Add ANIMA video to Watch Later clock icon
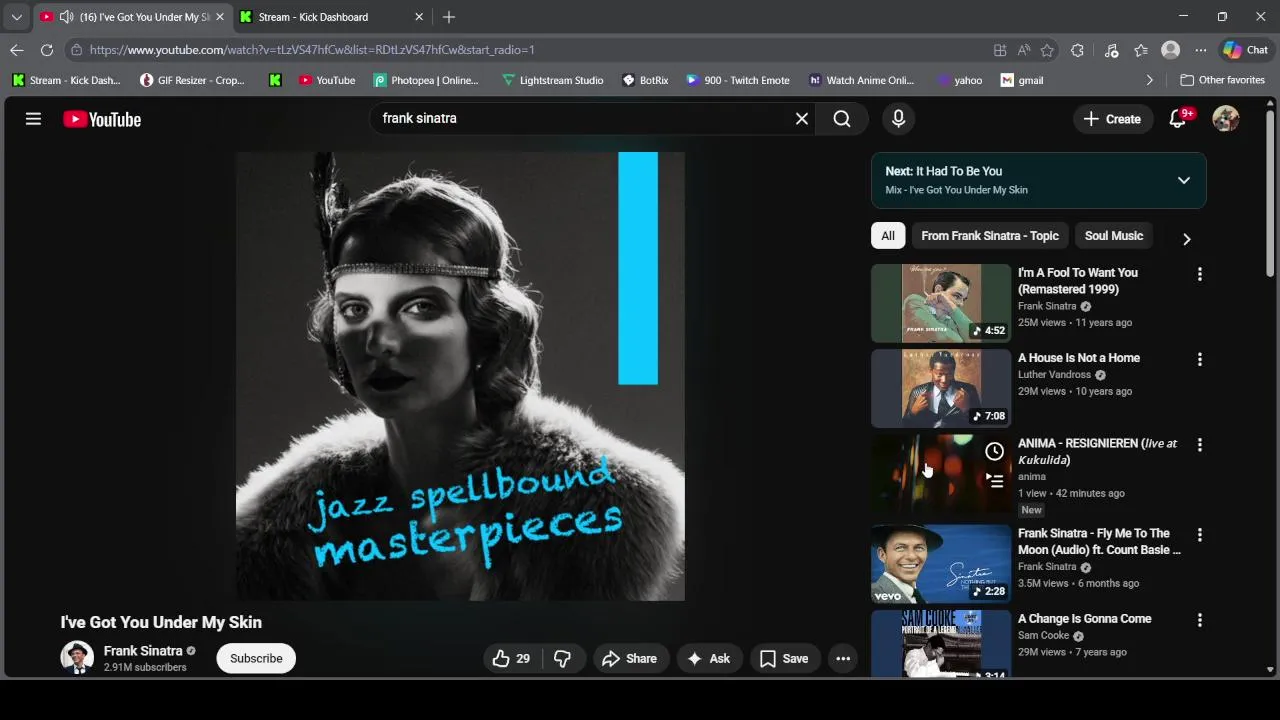Image resolution: width=1280 pixels, height=720 pixels. [994, 452]
